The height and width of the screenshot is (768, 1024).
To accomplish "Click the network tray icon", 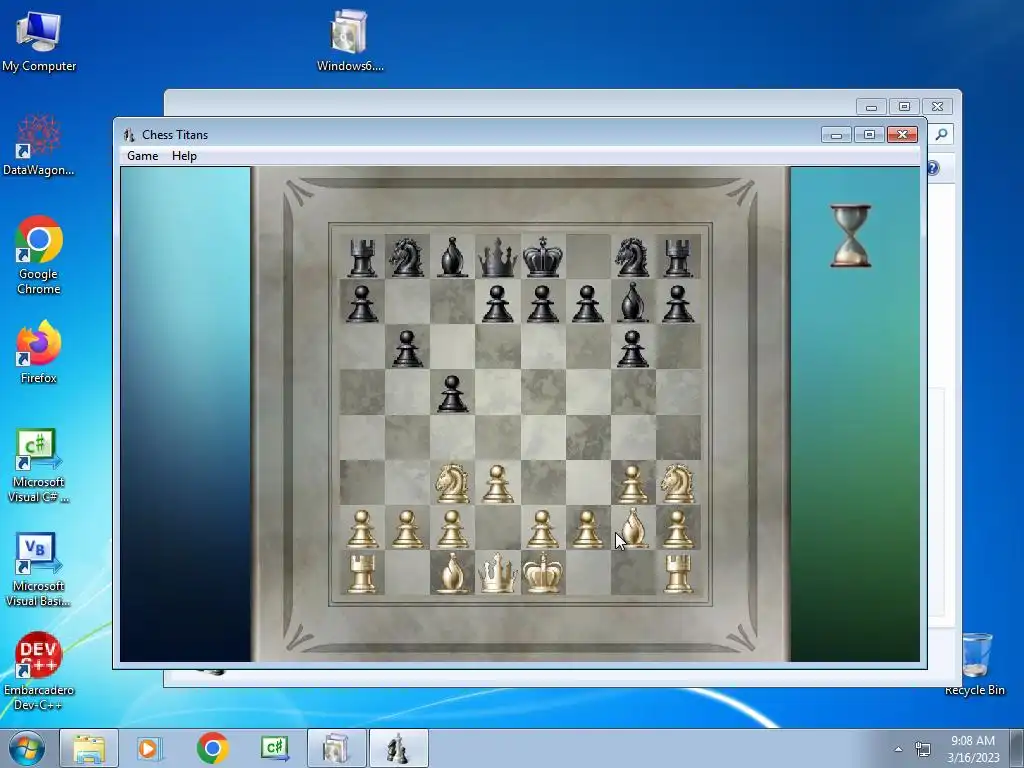I will click(923, 749).
